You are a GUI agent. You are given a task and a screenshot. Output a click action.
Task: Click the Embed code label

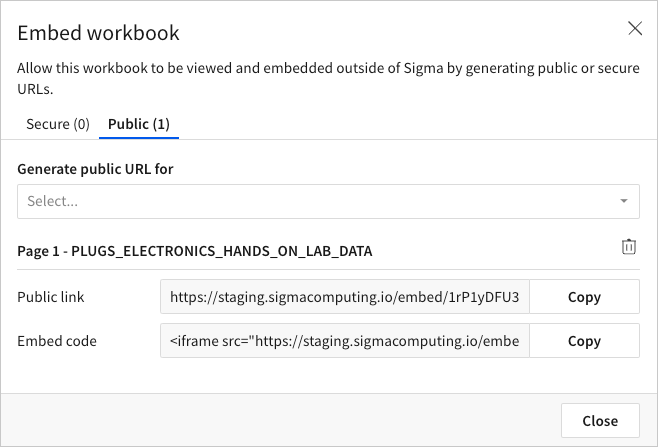click(57, 341)
